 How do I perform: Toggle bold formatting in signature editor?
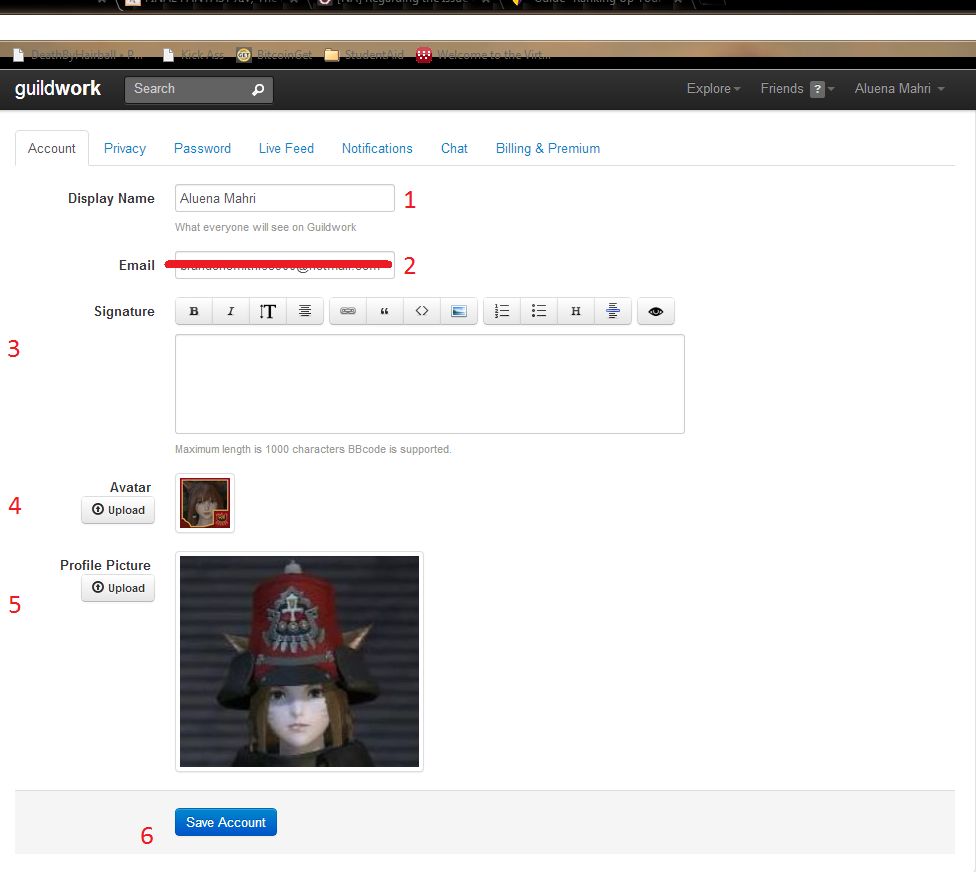194,312
